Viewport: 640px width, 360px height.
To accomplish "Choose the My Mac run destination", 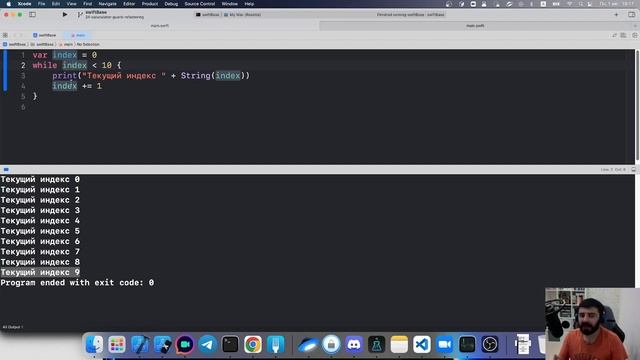I will coord(242,15).
